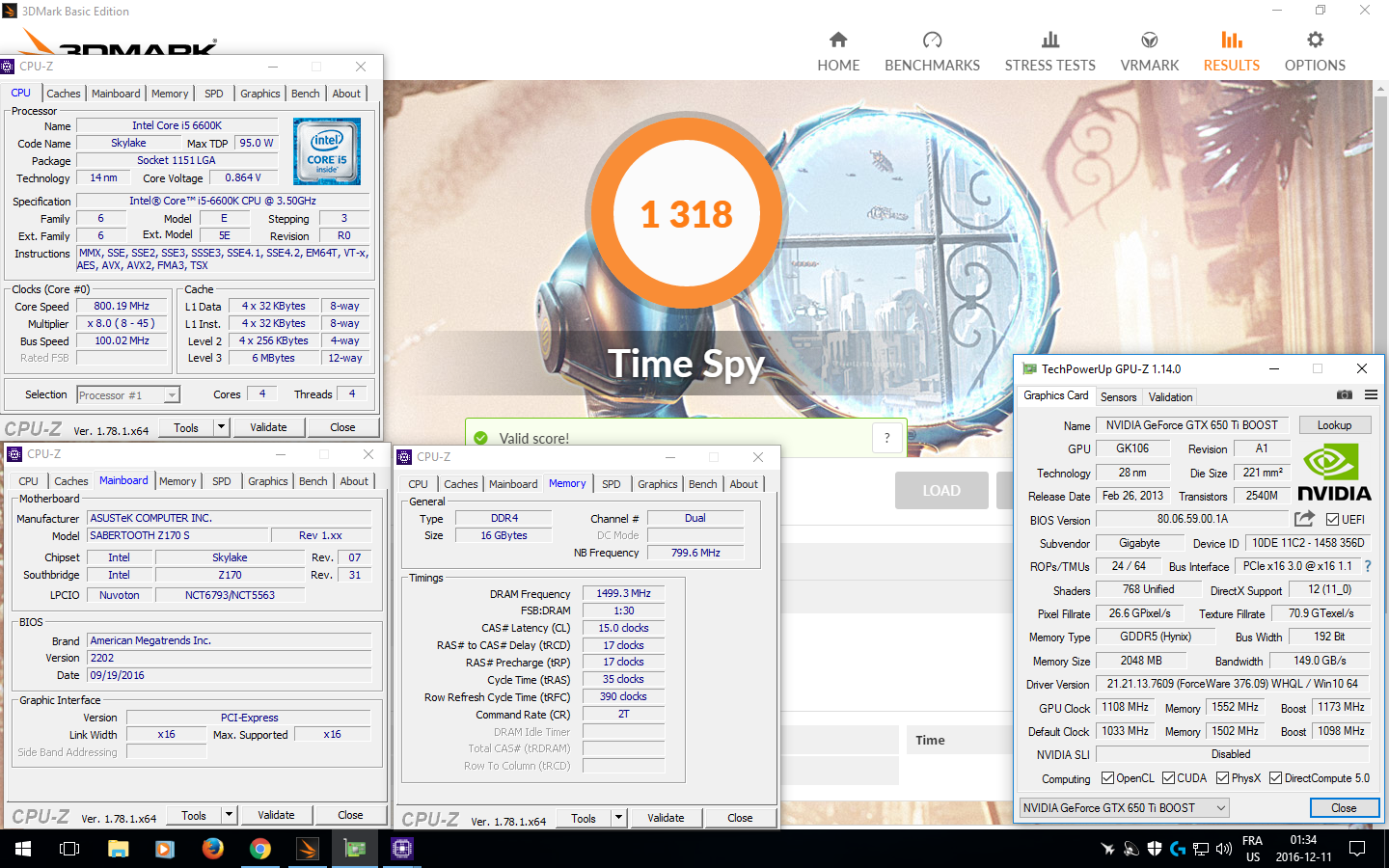Open Bench tab in the CPU-Z CPU window
Viewport: 1389px width, 868px height.
[x=306, y=94]
